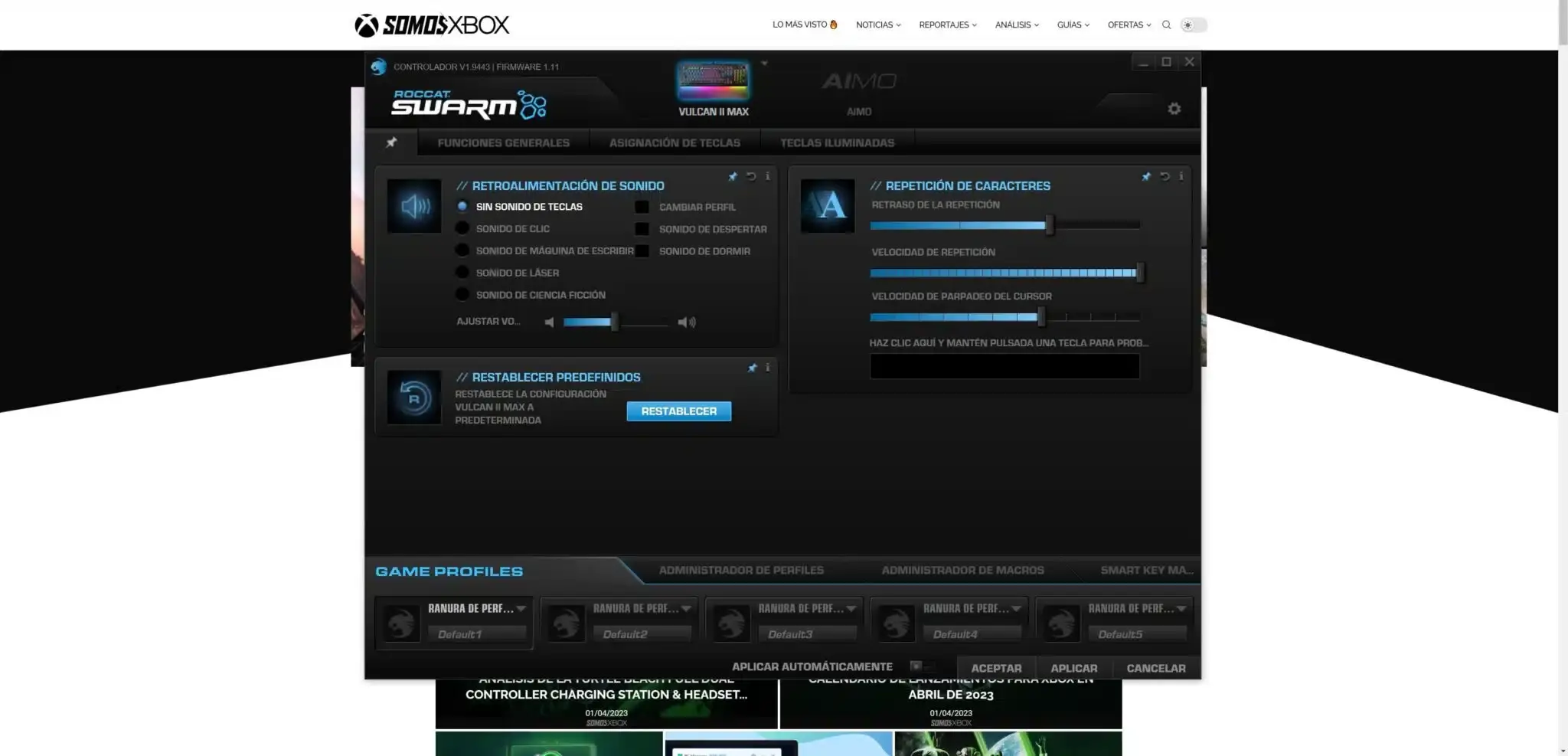
Task: Click the high volume speaker icon
Action: (687, 322)
